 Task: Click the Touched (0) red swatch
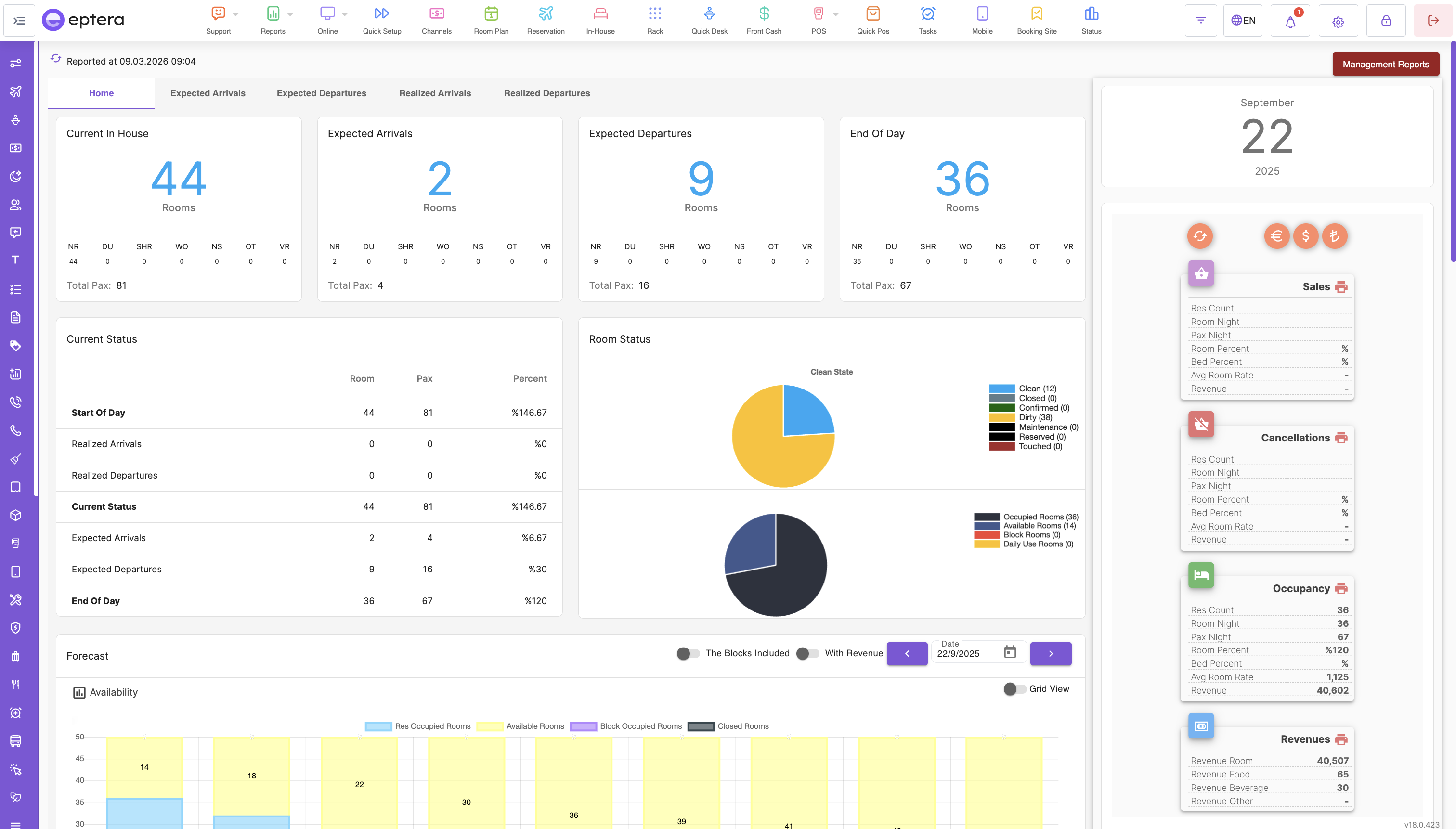click(x=1001, y=446)
